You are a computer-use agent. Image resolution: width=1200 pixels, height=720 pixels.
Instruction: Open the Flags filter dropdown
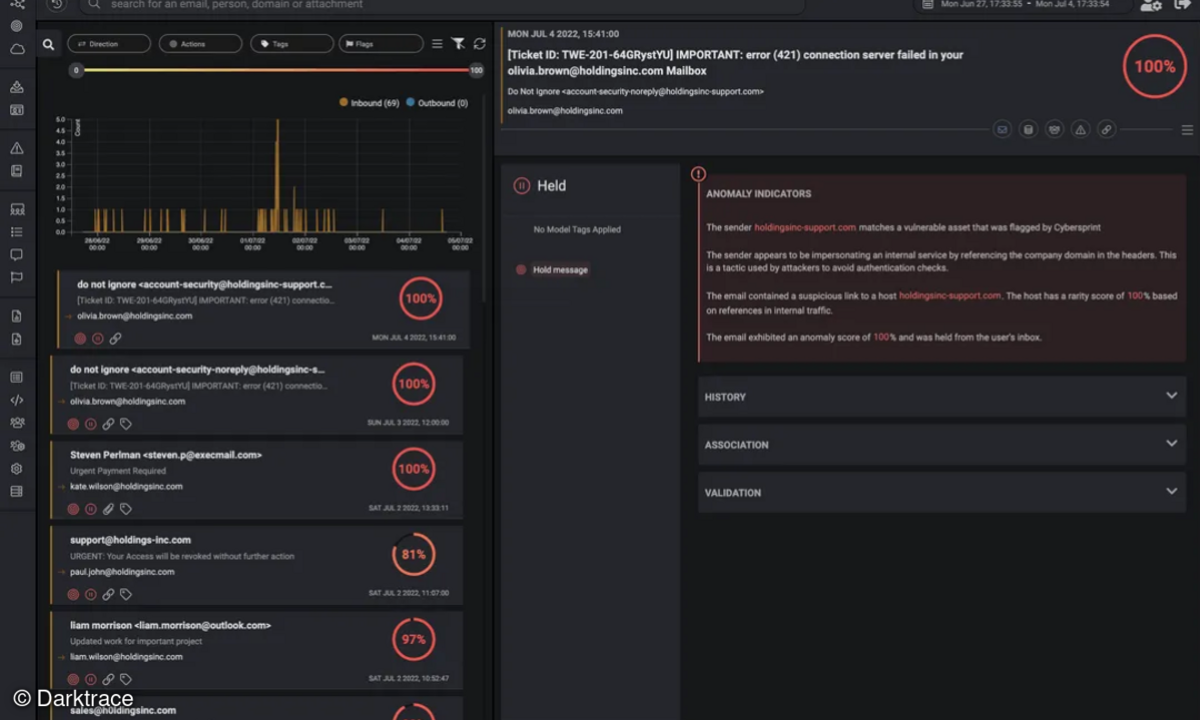click(x=381, y=44)
